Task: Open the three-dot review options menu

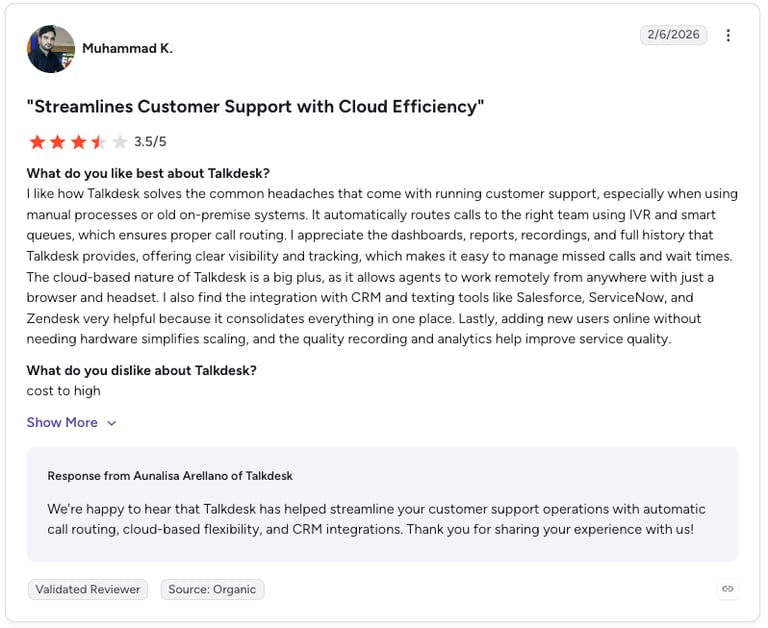Action: pyautogui.click(x=728, y=35)
